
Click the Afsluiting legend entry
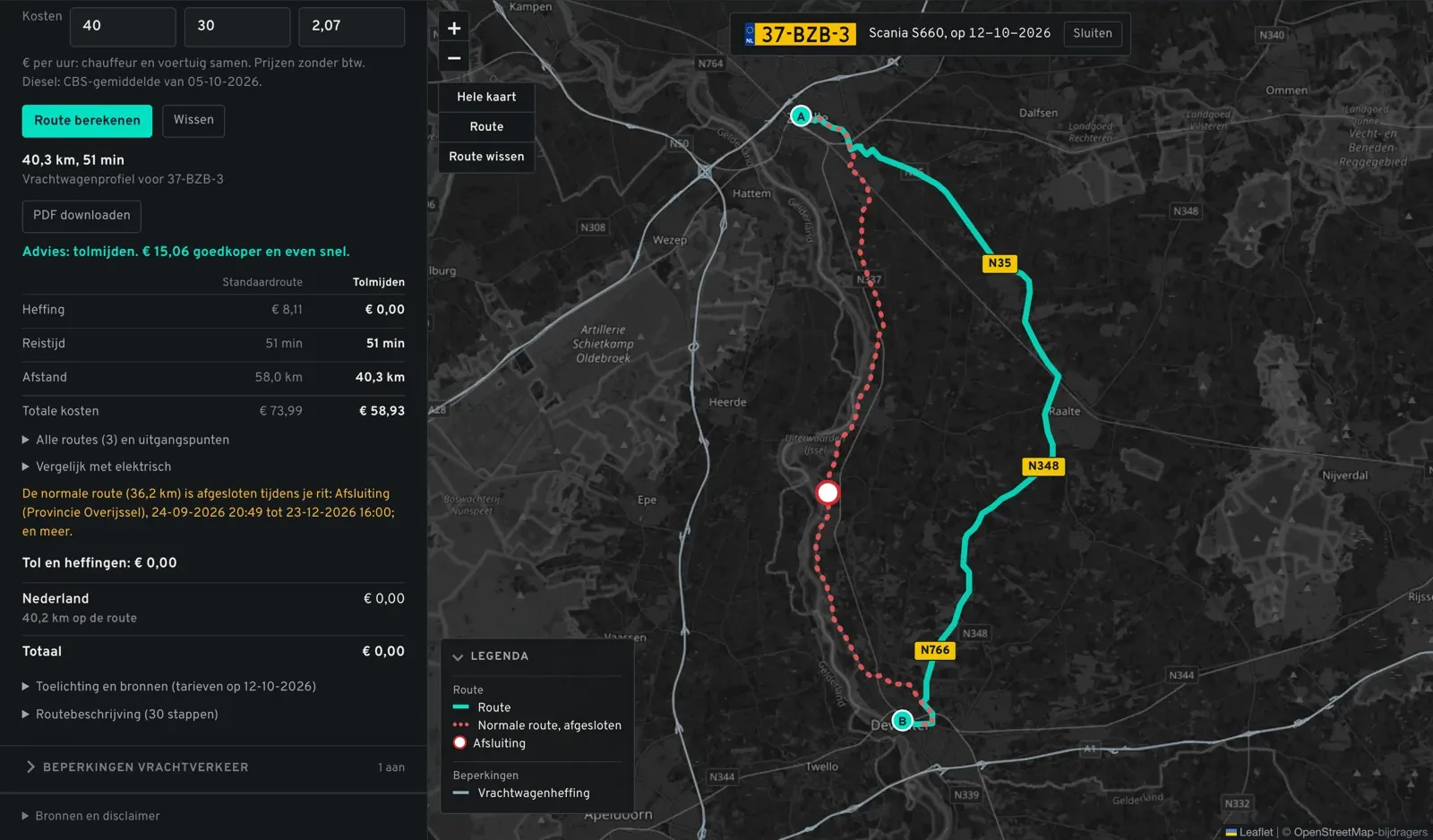coord(490,743)
